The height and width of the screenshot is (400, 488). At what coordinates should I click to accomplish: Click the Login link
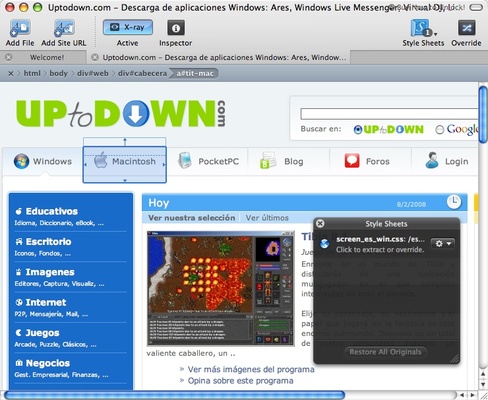point(457,162)
